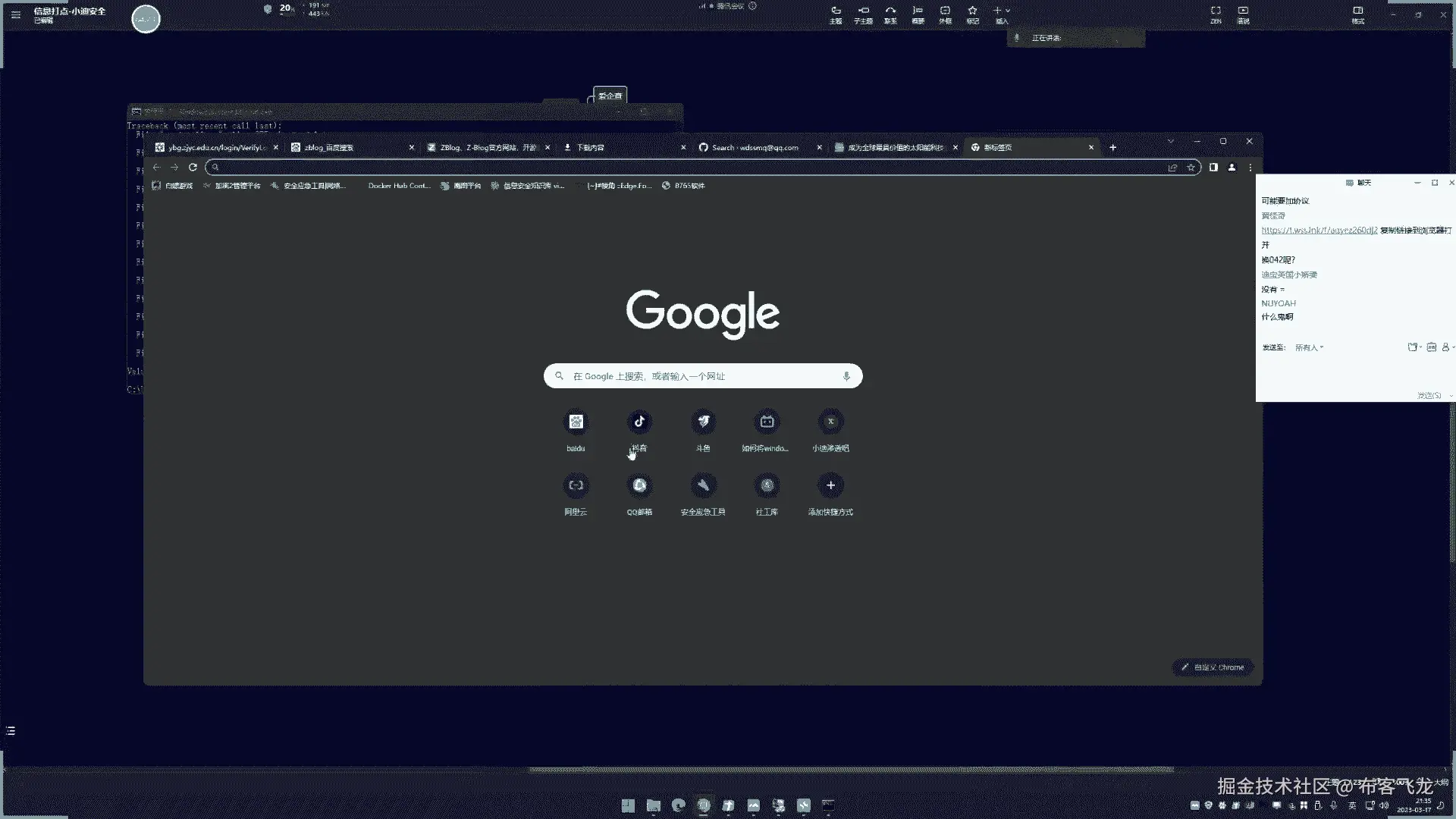Open the baidu shortcut tile
This screenshot has width=1456, height=819.
pyautogui.click(x=576, y=422)
